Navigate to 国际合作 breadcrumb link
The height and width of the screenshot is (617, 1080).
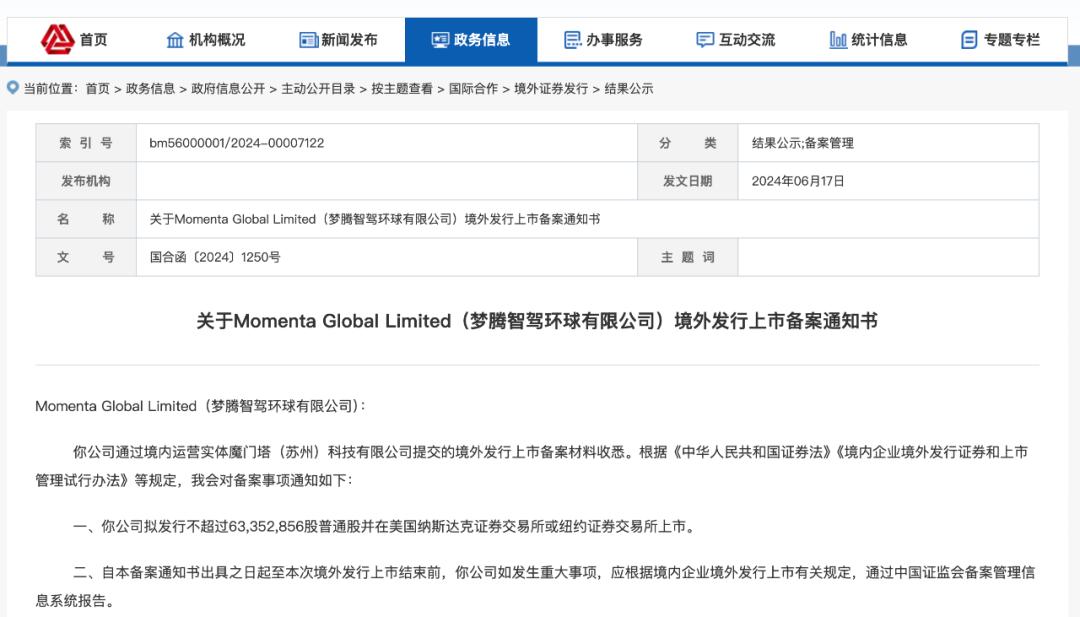tap(473, 89)
